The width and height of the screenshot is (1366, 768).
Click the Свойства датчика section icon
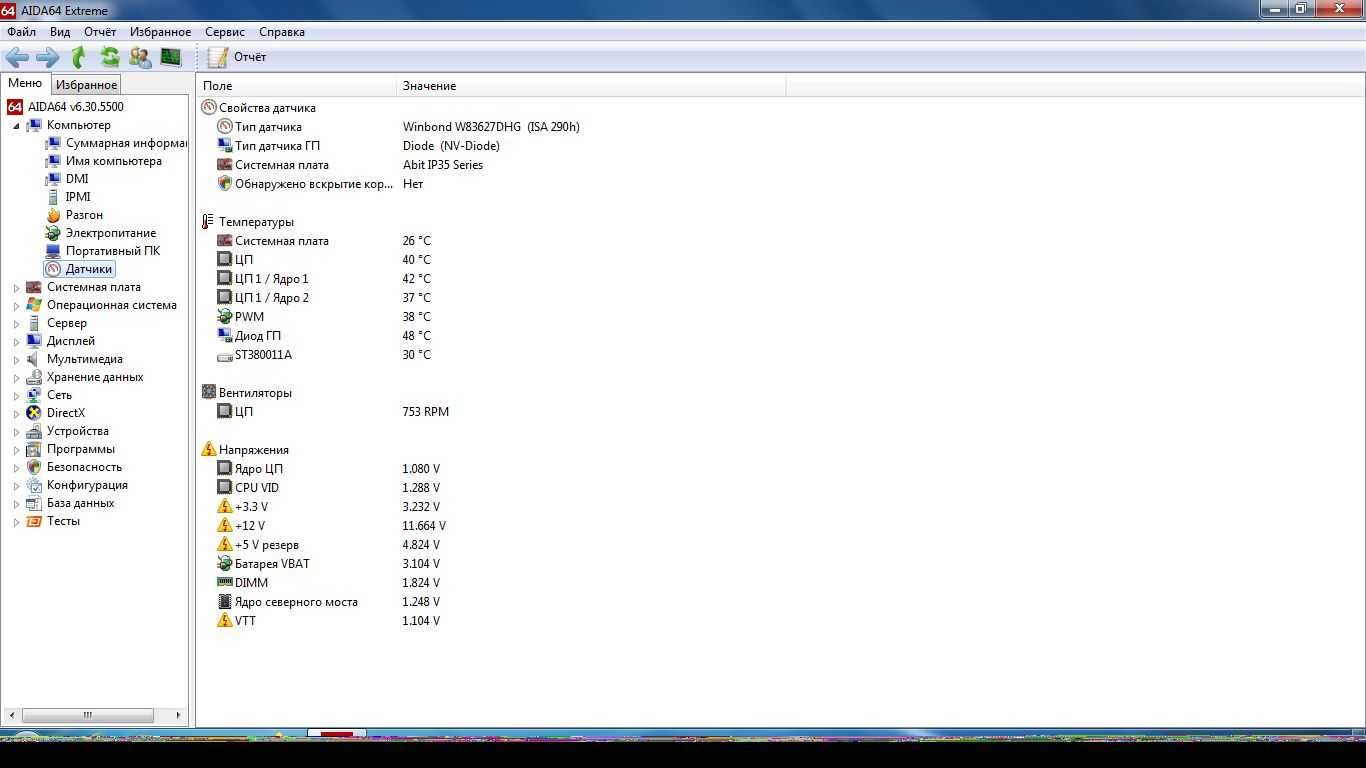click(209, 108)
